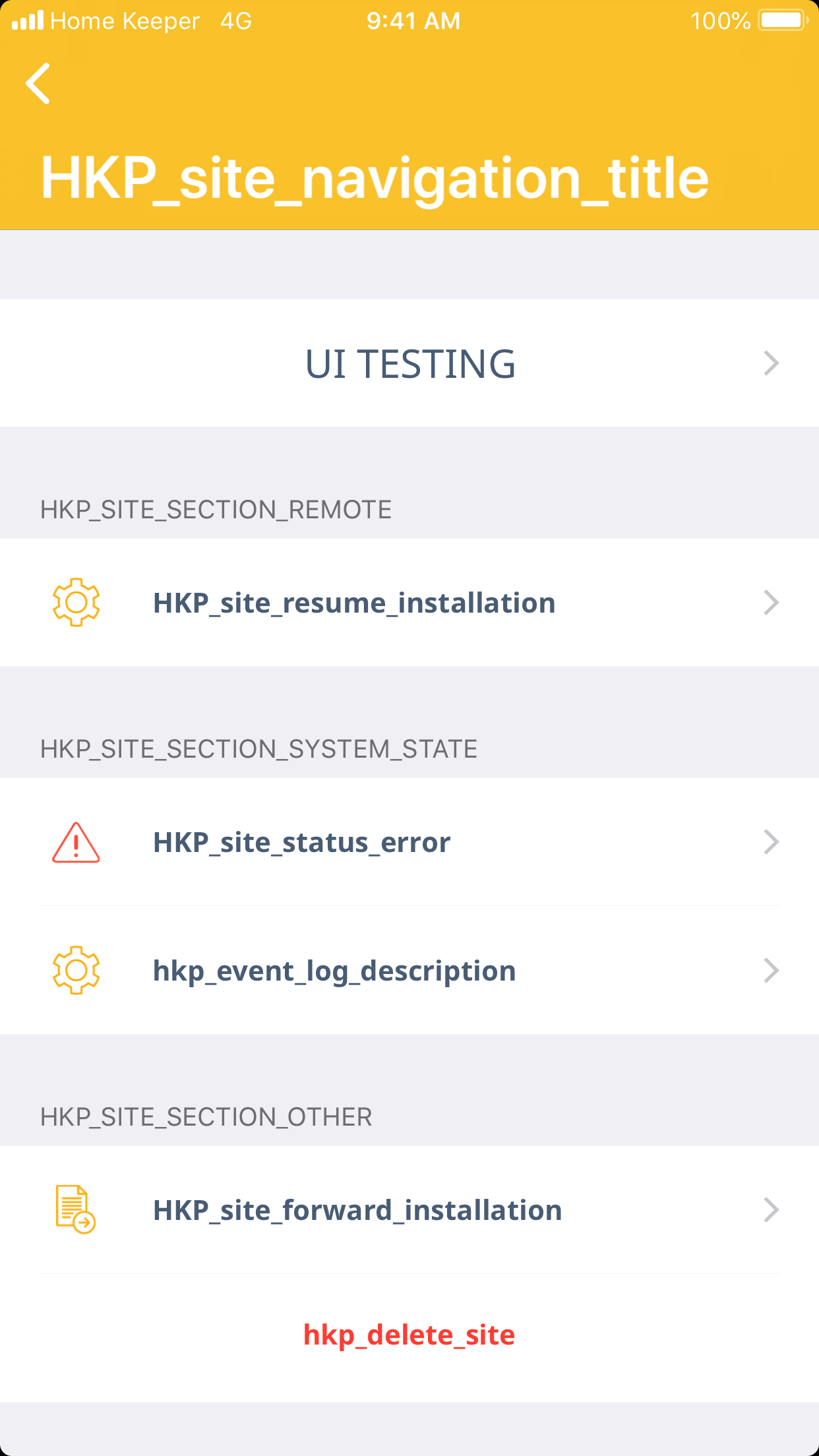Click the forward document icon

pyautogui.click(x=75, y=1209)
